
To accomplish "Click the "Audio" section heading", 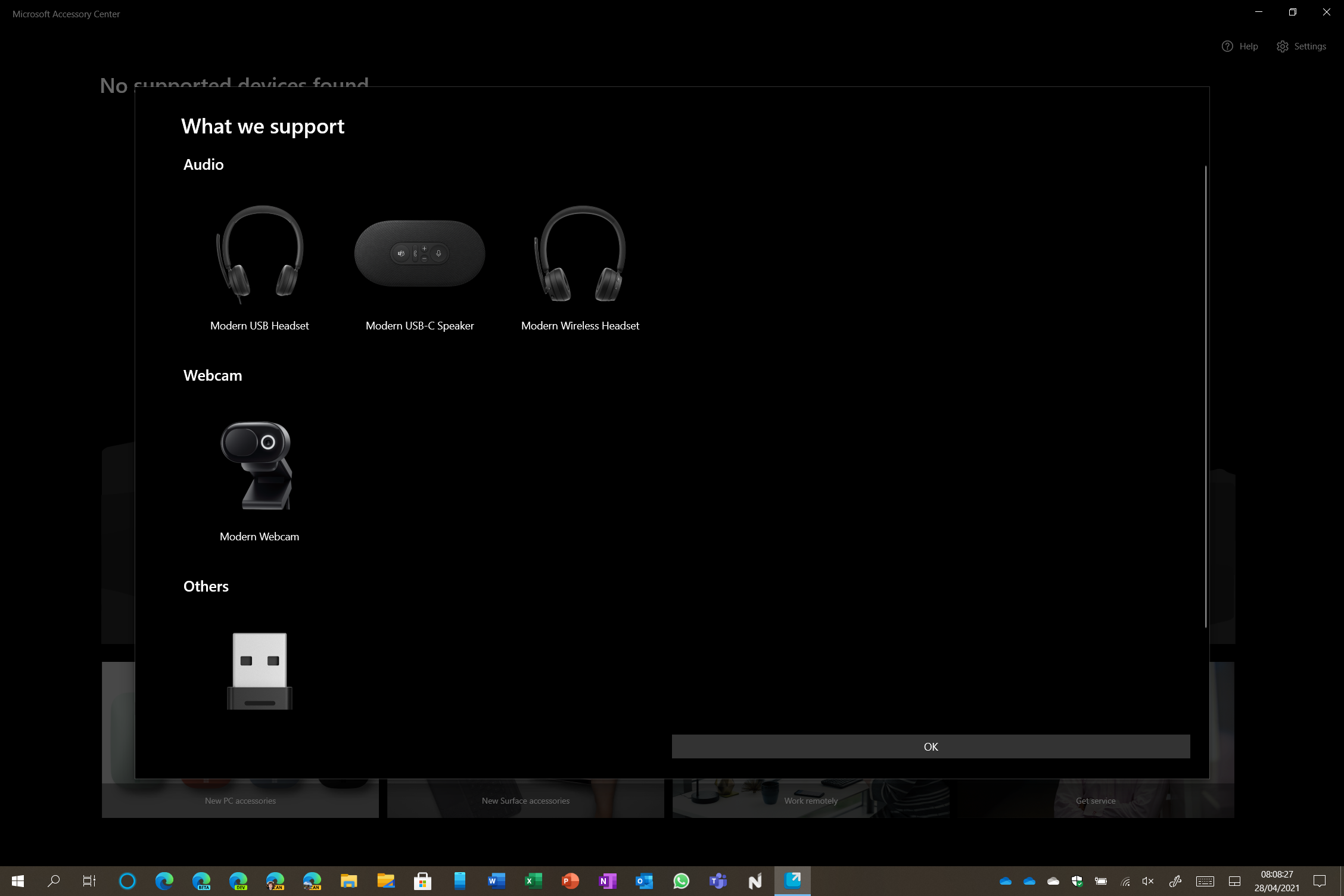I will pyautogui.click(x=204, y=164).
